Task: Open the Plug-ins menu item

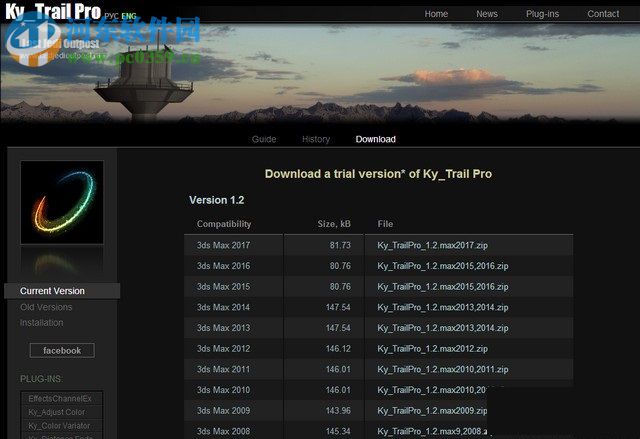Action: [x=542, y=14]
